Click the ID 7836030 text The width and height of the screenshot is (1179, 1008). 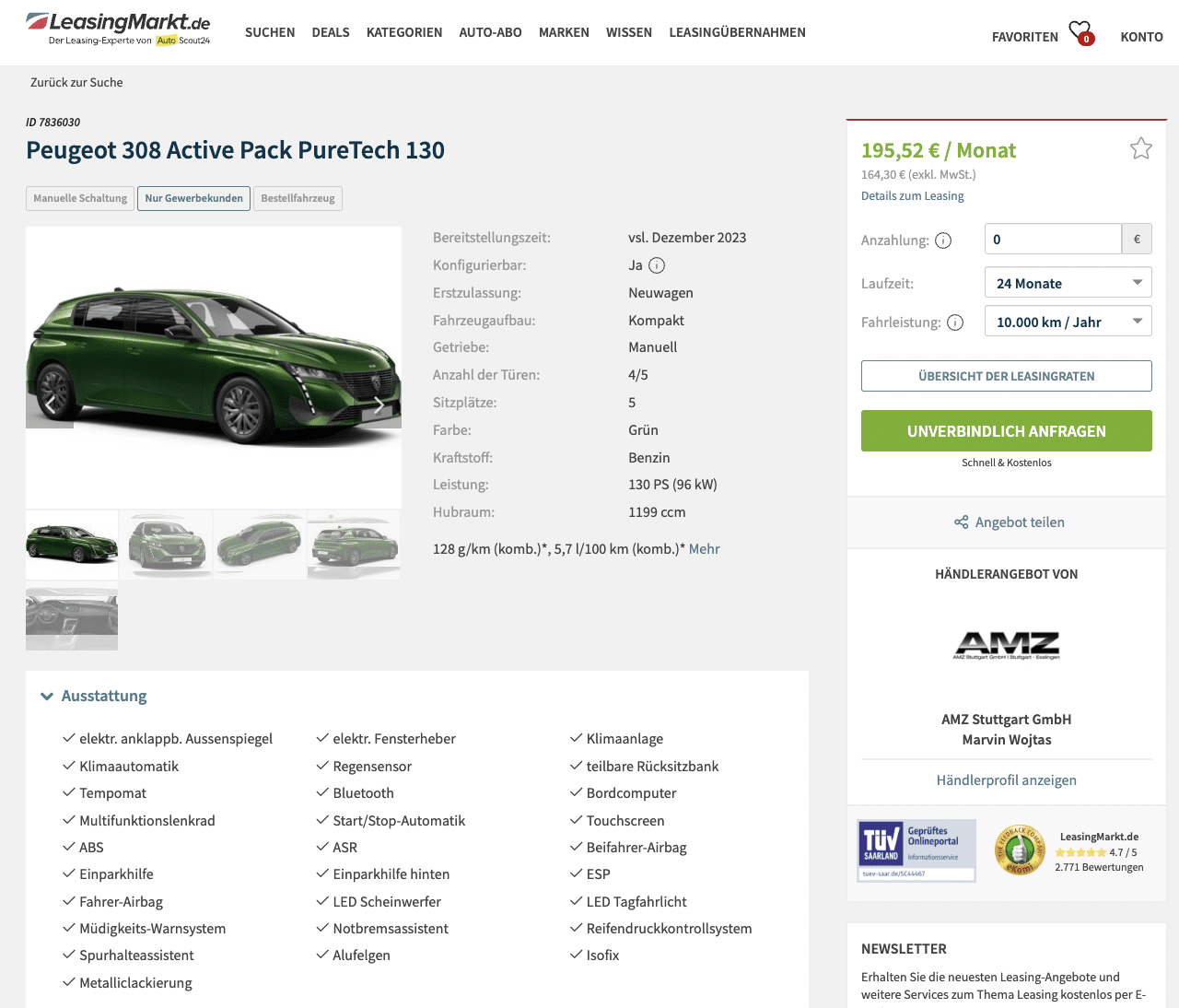coord(53,122)
